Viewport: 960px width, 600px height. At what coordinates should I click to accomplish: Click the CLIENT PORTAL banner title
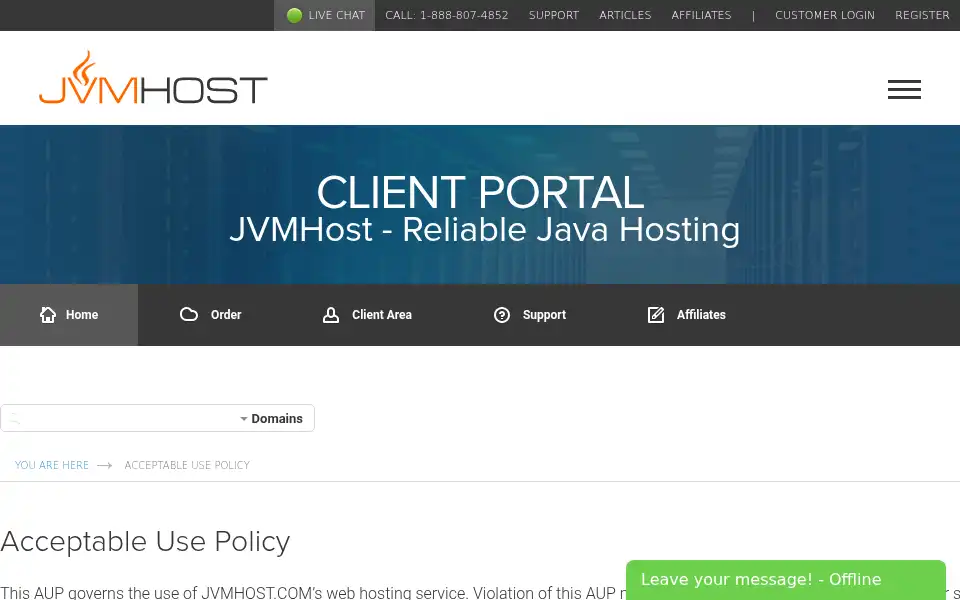click(480, 192)
